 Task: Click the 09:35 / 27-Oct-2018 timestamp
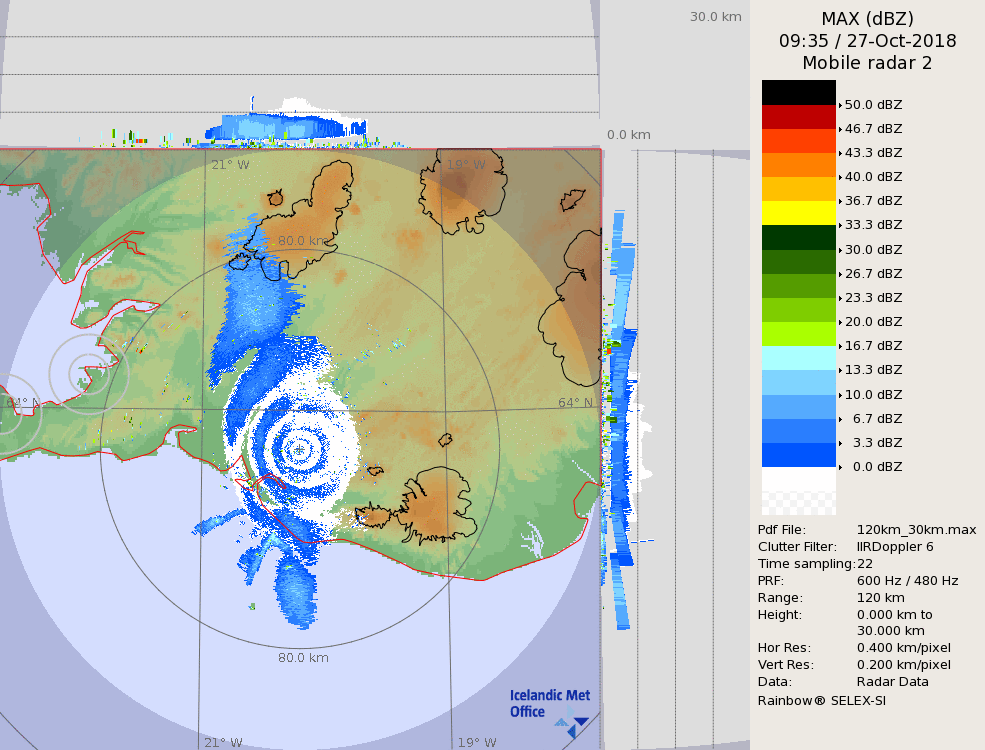click(867, 41)
